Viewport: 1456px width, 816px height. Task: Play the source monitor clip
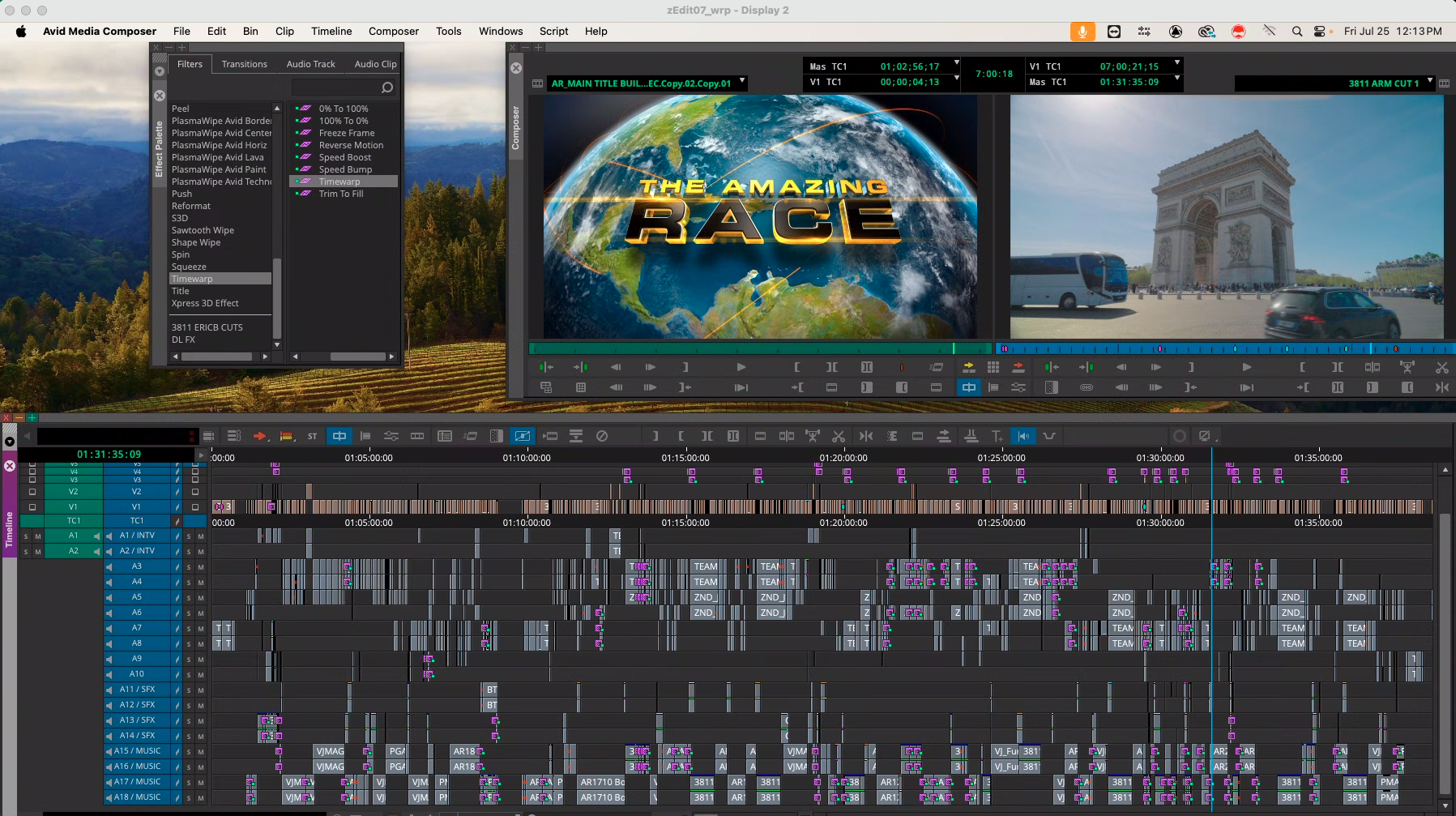(x=741, y=367)
